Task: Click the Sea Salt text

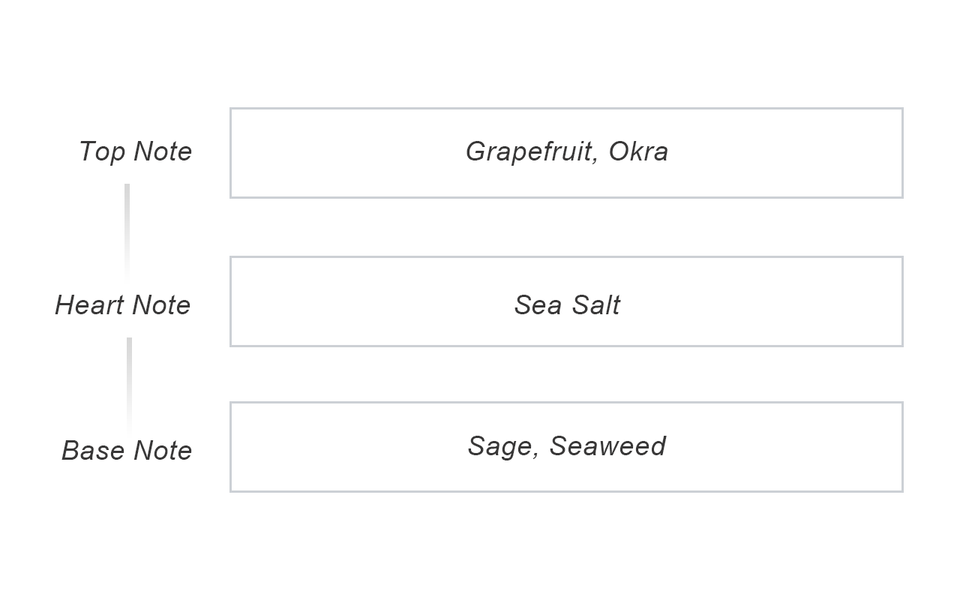Action: (x=567, y=305)
